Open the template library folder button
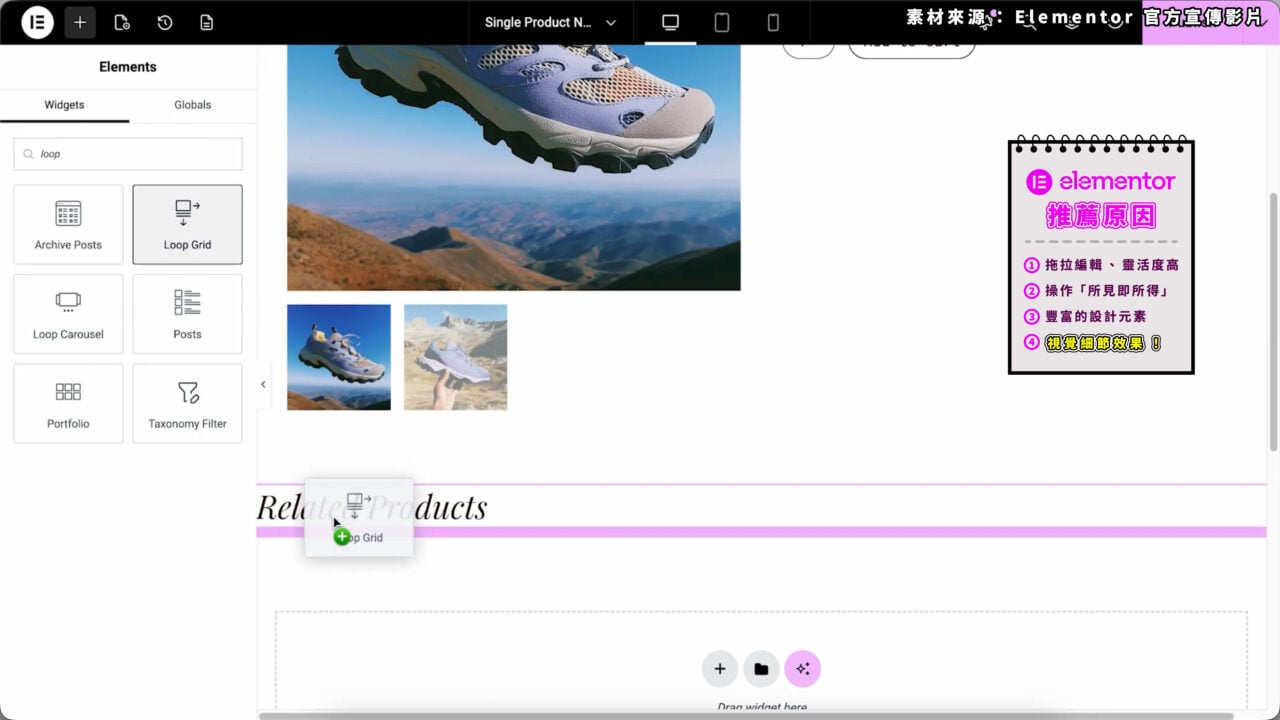 [761, 669]
